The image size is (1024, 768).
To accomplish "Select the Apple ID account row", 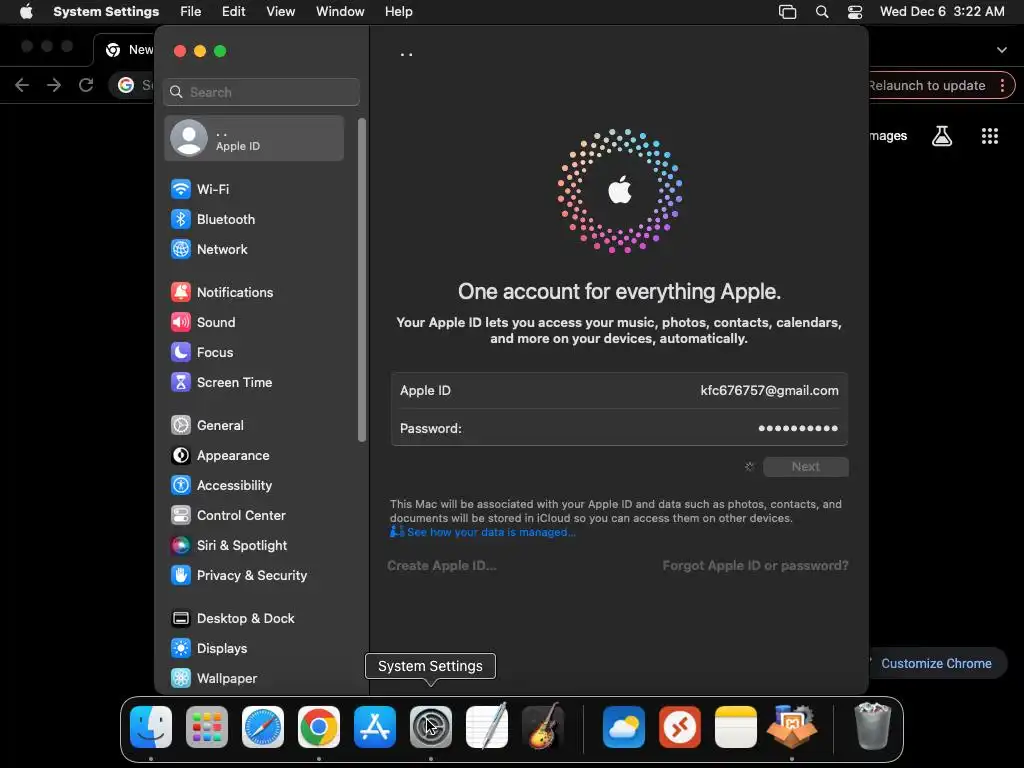I will coord(255,138).
